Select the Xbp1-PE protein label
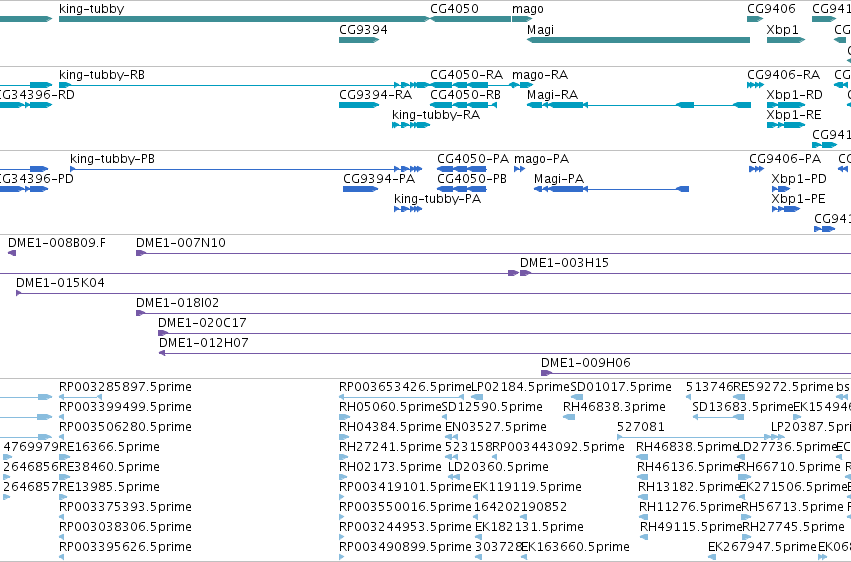This screenshot has height=562, width=851. click(x=798, y=199)
